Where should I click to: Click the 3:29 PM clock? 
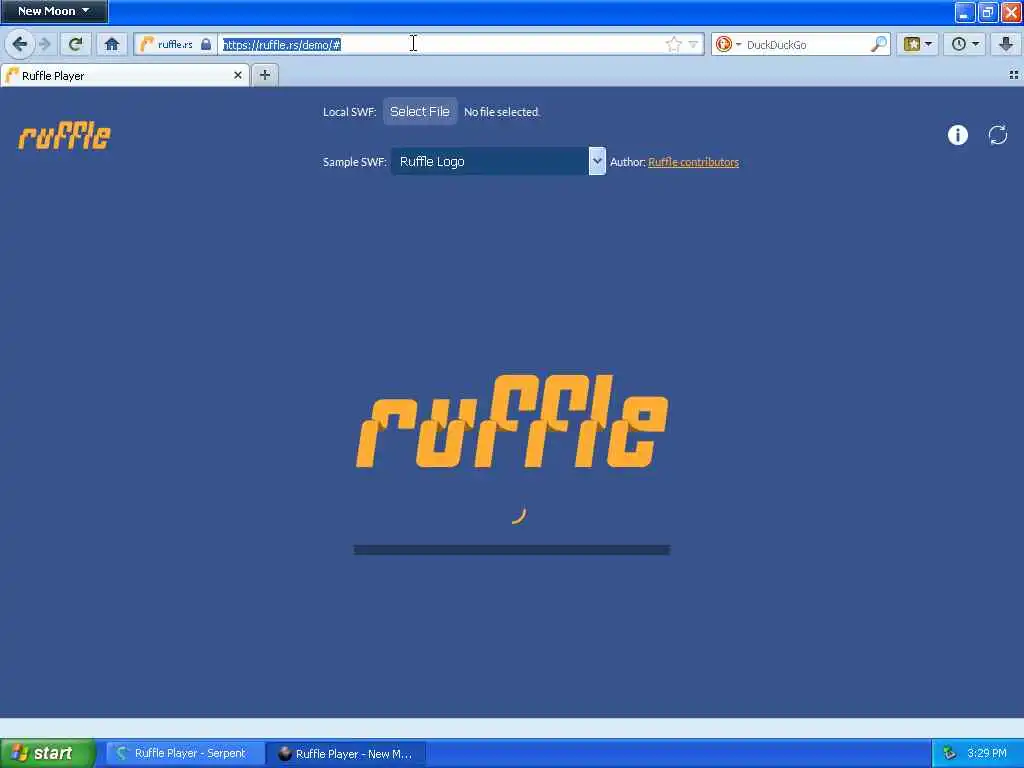[x=987, y=753]
